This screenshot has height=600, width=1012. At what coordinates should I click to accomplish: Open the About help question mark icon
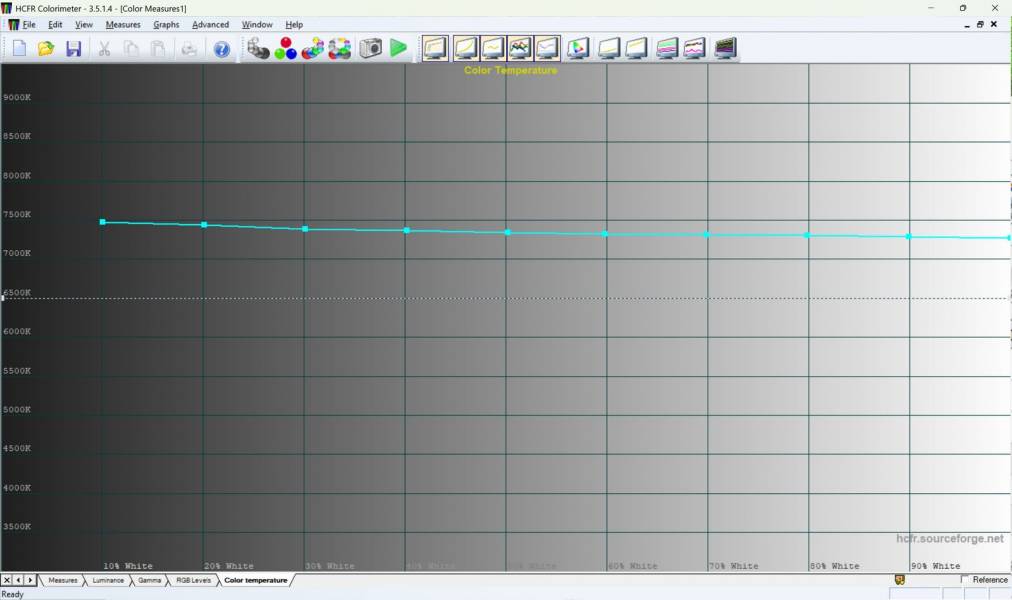pyautogui.click(x=222, y=48)
